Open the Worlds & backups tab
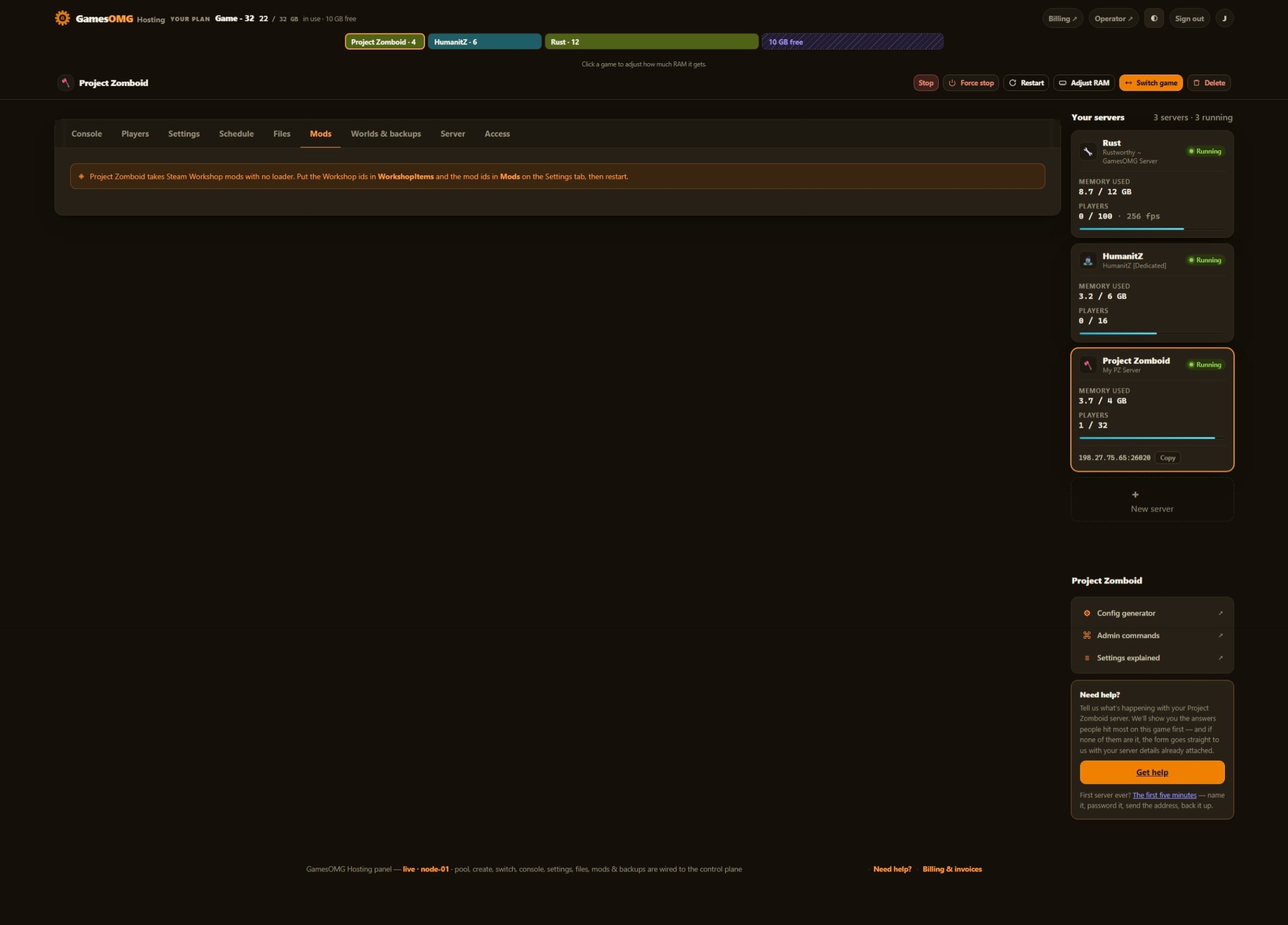 (386, 134)
